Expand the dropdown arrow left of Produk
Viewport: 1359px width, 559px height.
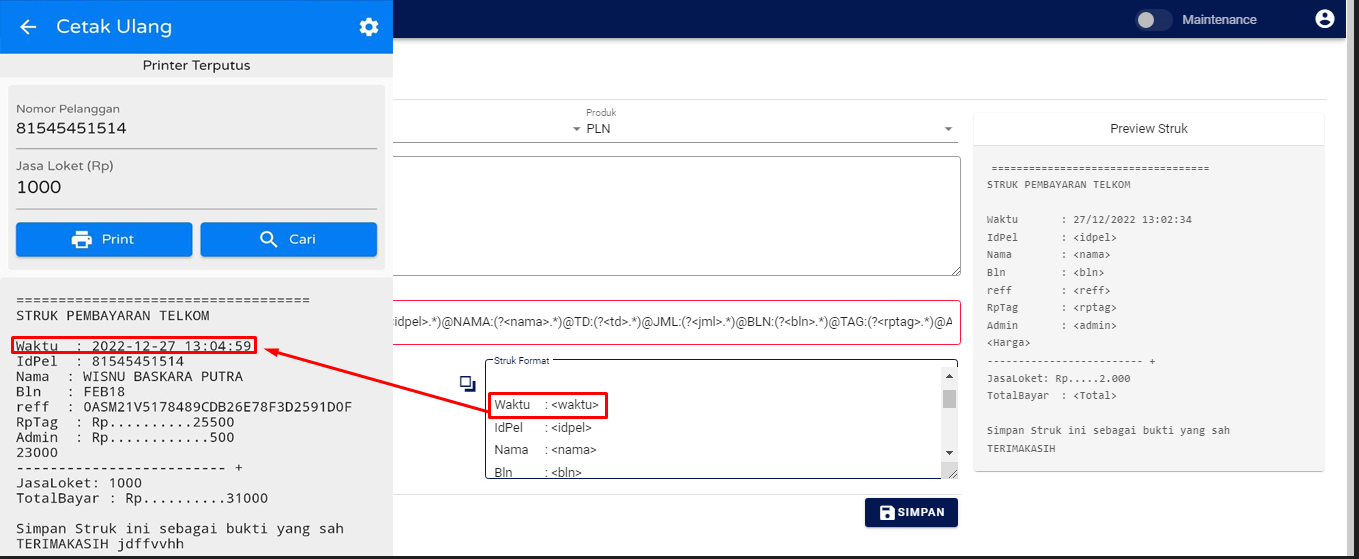pyautogui.click(x=576, y=129)
